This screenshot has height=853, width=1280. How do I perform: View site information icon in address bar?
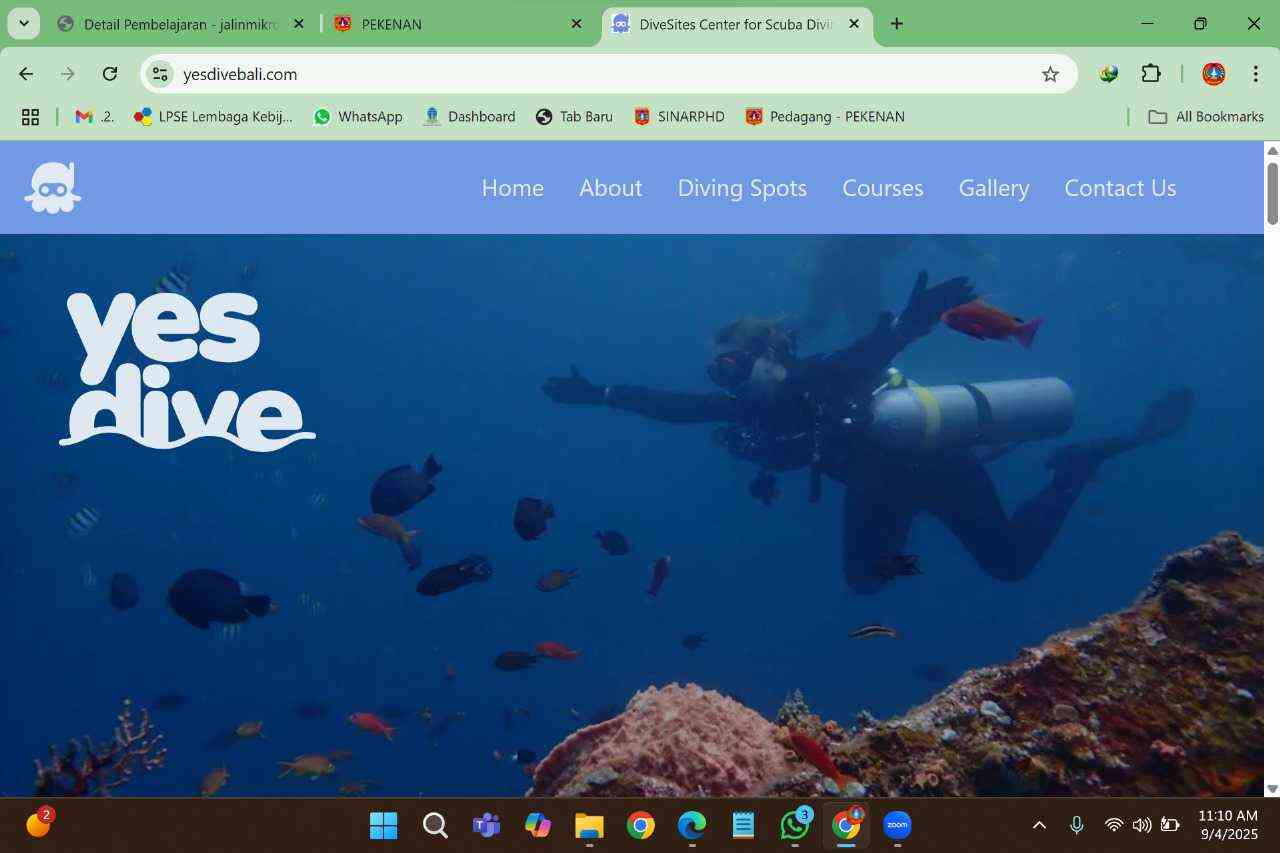160,74
